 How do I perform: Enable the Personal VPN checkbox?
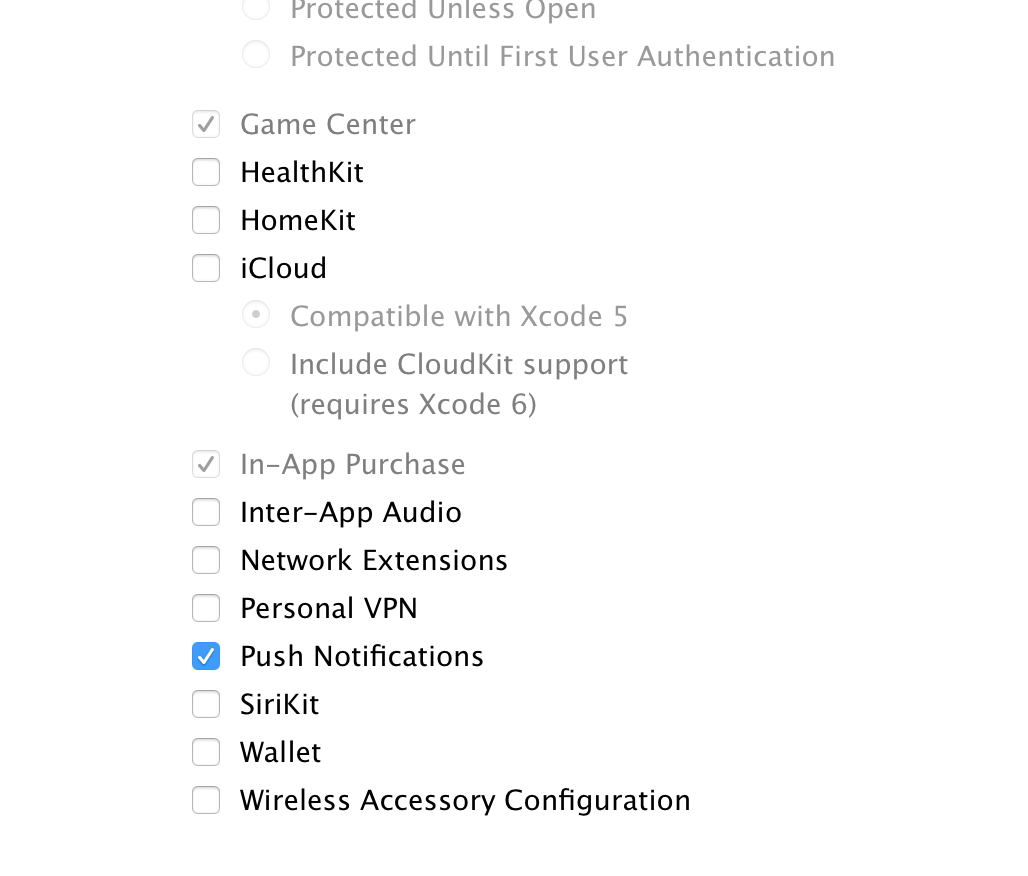(x=206, y=608)
